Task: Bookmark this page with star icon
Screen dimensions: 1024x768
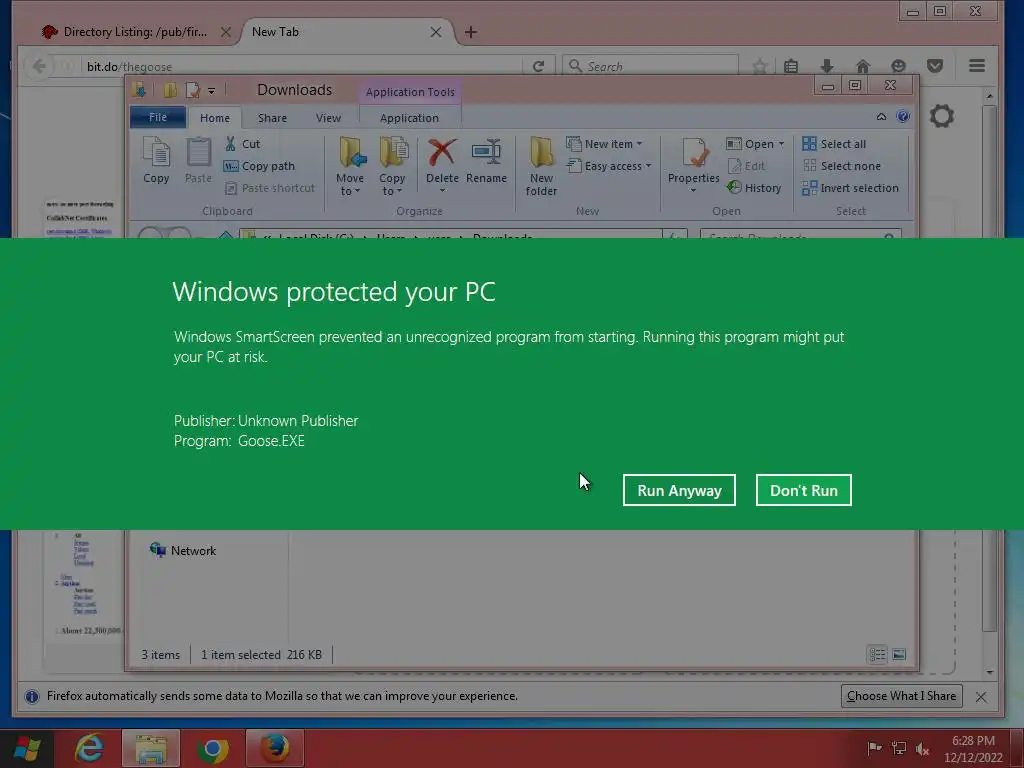Action: point(759,66)
